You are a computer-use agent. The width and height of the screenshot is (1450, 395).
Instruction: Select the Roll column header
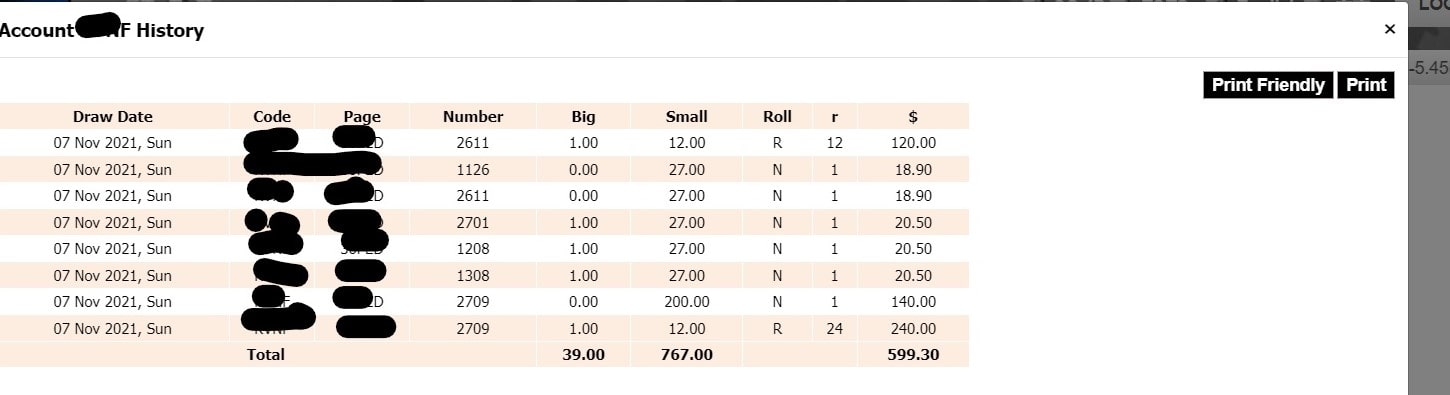tap(777, 116)
